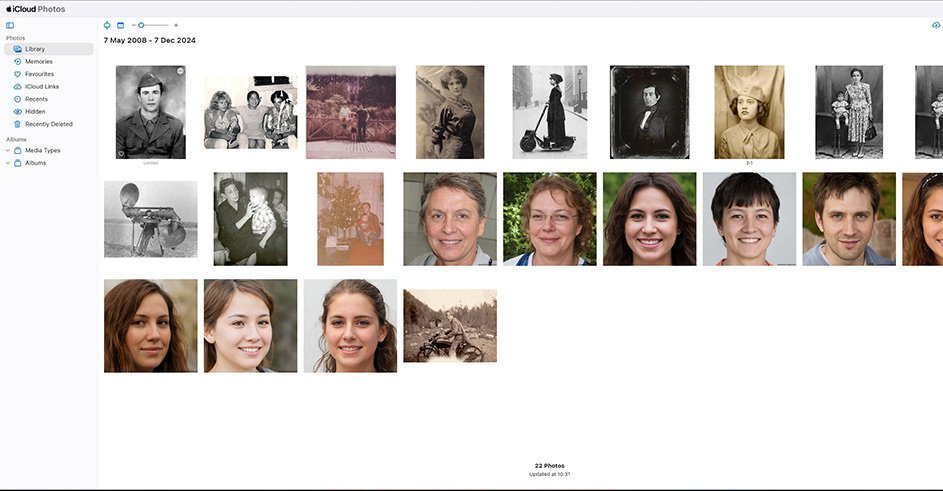
Task: Click the aspect ratio toggle icon in toolbar
Action: pyautogui.click(x=107, y=25)
